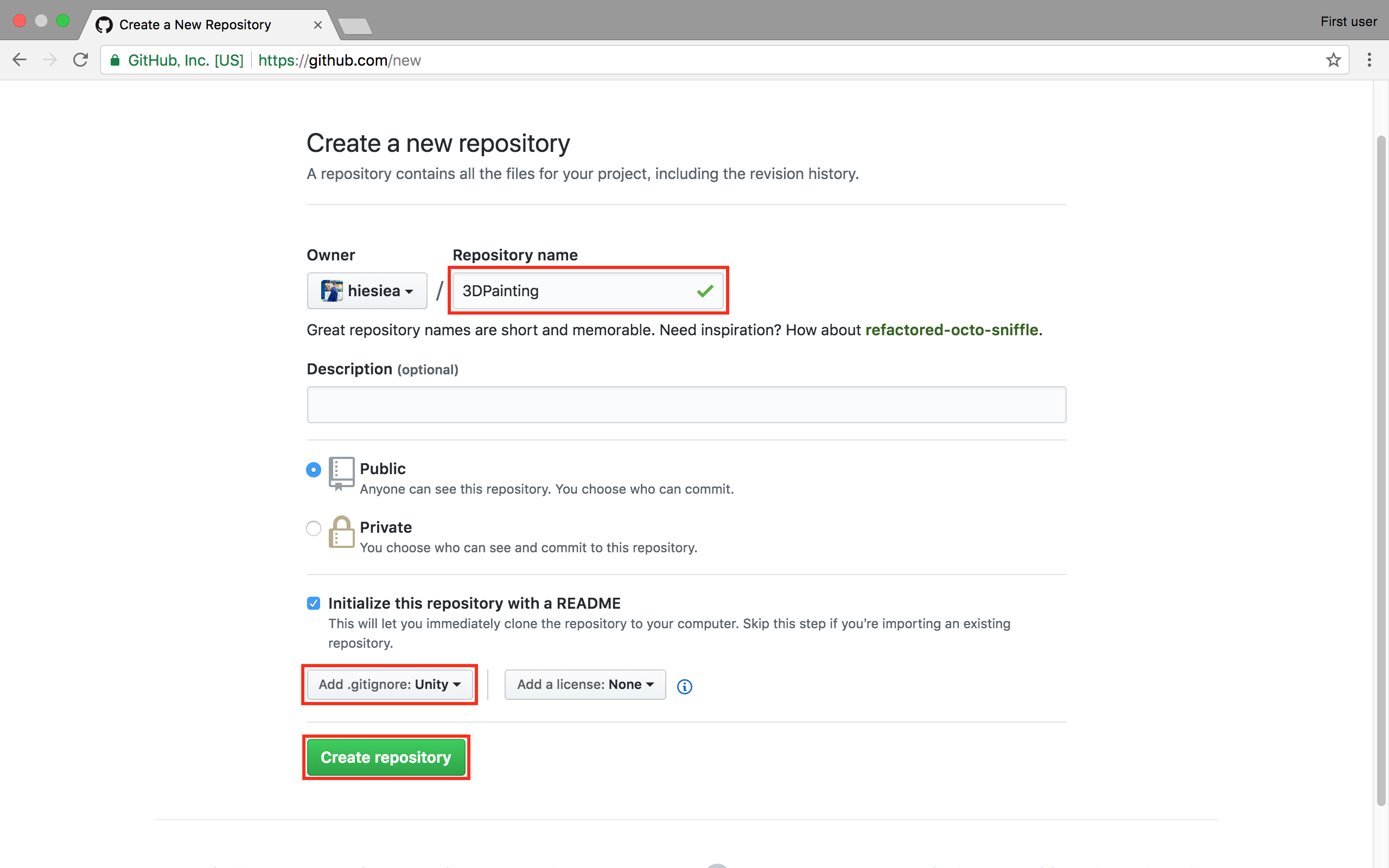Viewport: 1389px width, 868px height.
Task: Open Chrome's three-dot menu
Action: point(1368,59)
